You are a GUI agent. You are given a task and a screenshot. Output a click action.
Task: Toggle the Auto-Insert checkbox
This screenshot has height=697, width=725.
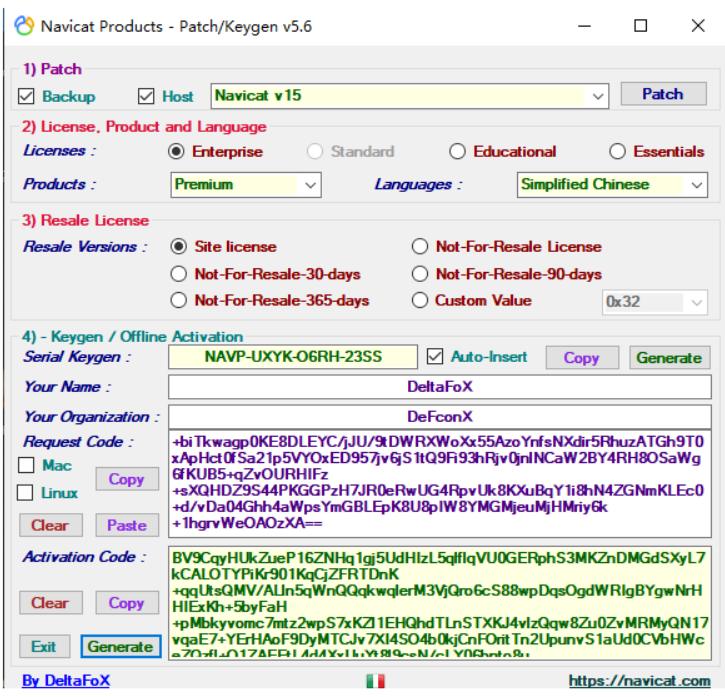coord(435,357)
